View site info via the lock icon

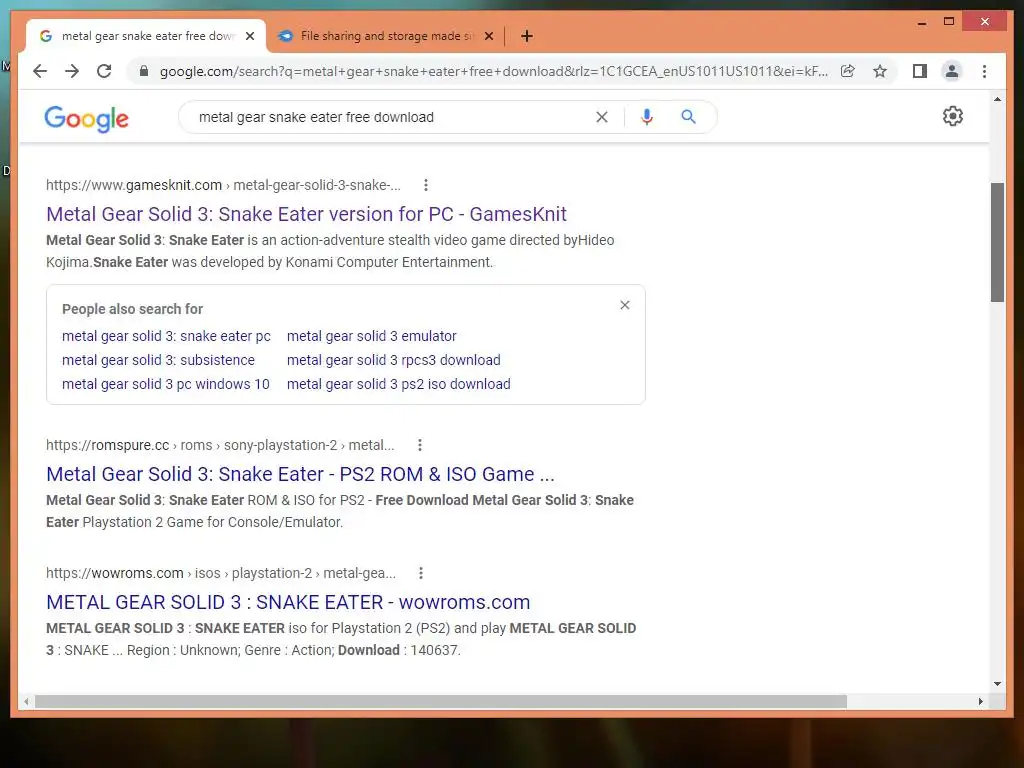click(144, 71)
